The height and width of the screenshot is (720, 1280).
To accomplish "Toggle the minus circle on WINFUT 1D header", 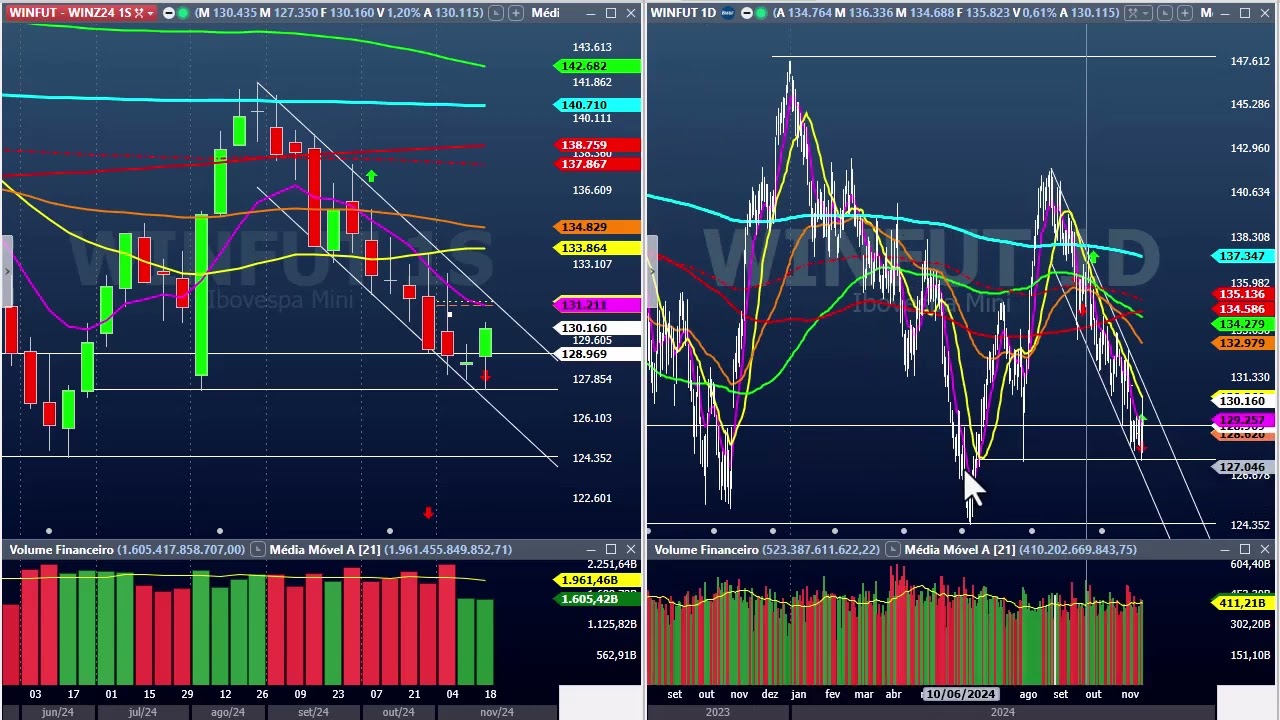I will click(x=747, y=13).
